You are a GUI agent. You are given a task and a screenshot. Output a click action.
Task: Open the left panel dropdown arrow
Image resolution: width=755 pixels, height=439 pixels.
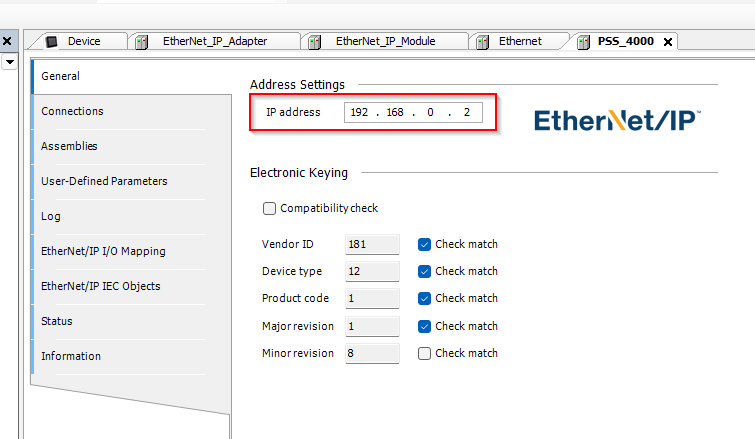click(x=10, y=62)
